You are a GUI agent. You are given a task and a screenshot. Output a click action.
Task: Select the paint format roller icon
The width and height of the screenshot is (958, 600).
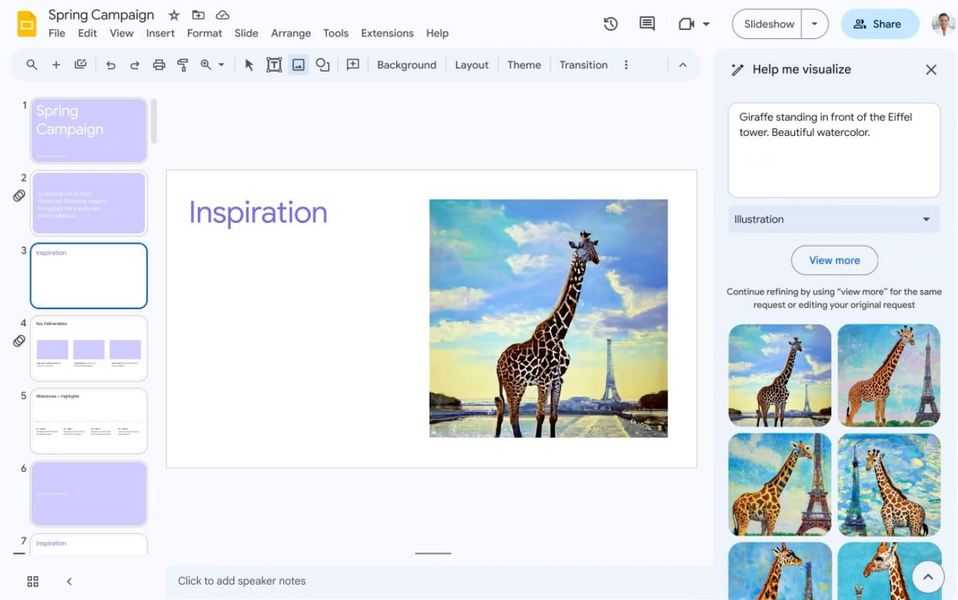tap(183, 65)
